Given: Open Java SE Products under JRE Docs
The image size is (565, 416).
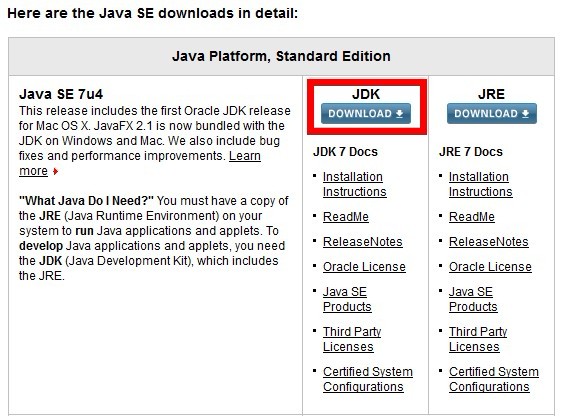Looking at the screenshot, I should (473, 299).
